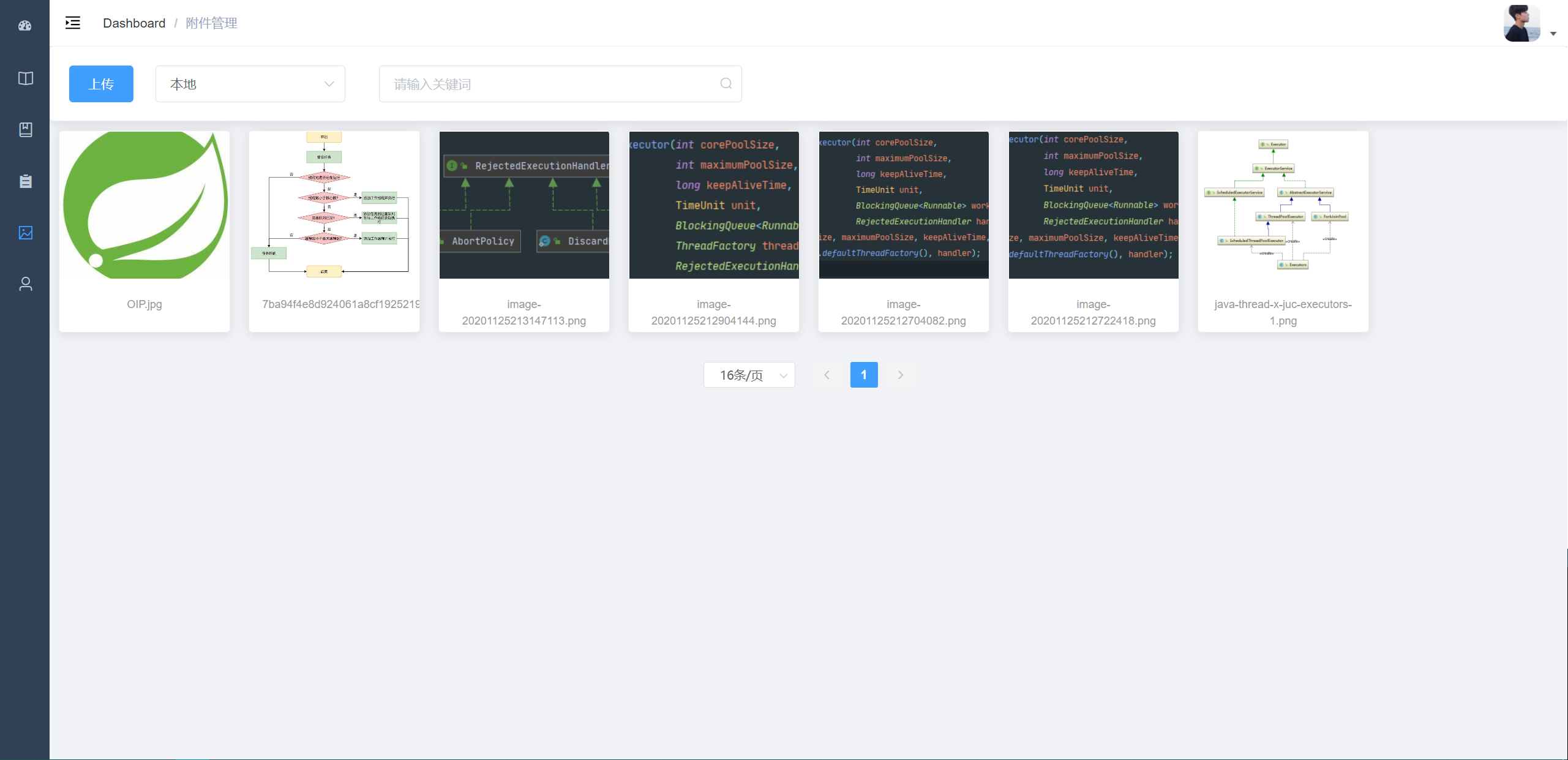Image resolution: width=1568 pixels, height=760 pixels.
Task: Open the clipboard icon in sidebar
Action: coord(25,181)
